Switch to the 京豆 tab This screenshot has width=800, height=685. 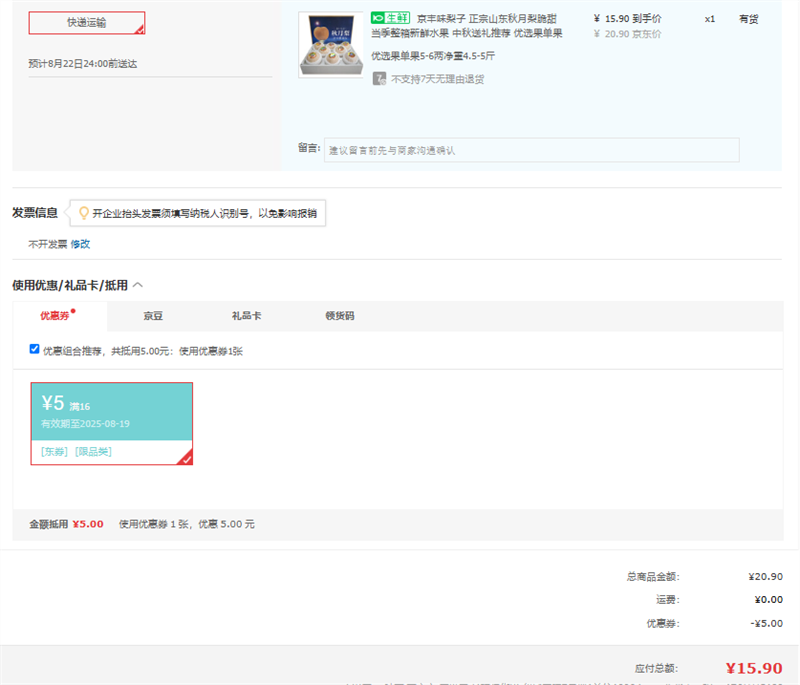[x=153, y=316]
